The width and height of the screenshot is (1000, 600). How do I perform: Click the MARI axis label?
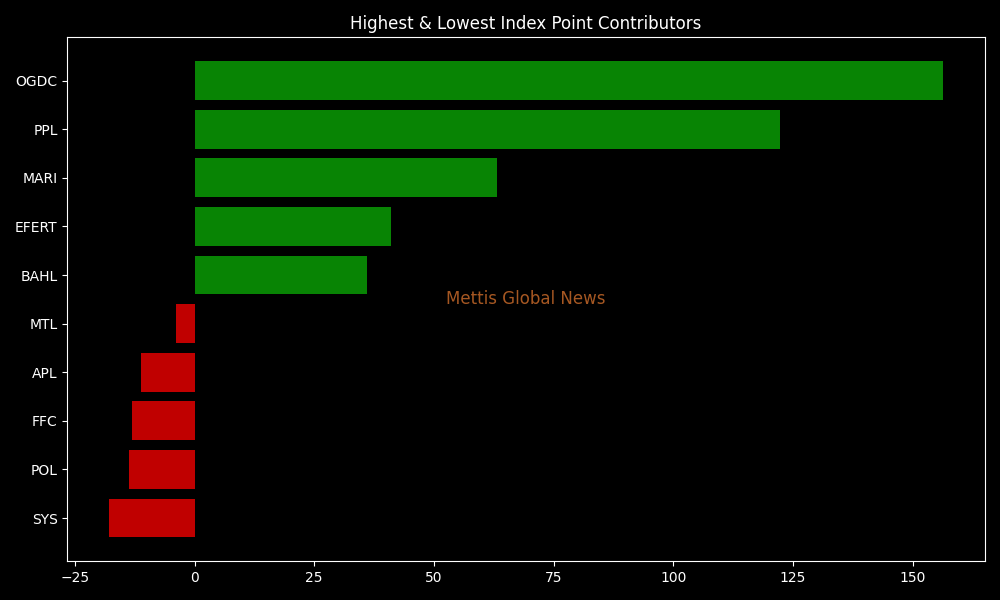(x=40, y=179)
